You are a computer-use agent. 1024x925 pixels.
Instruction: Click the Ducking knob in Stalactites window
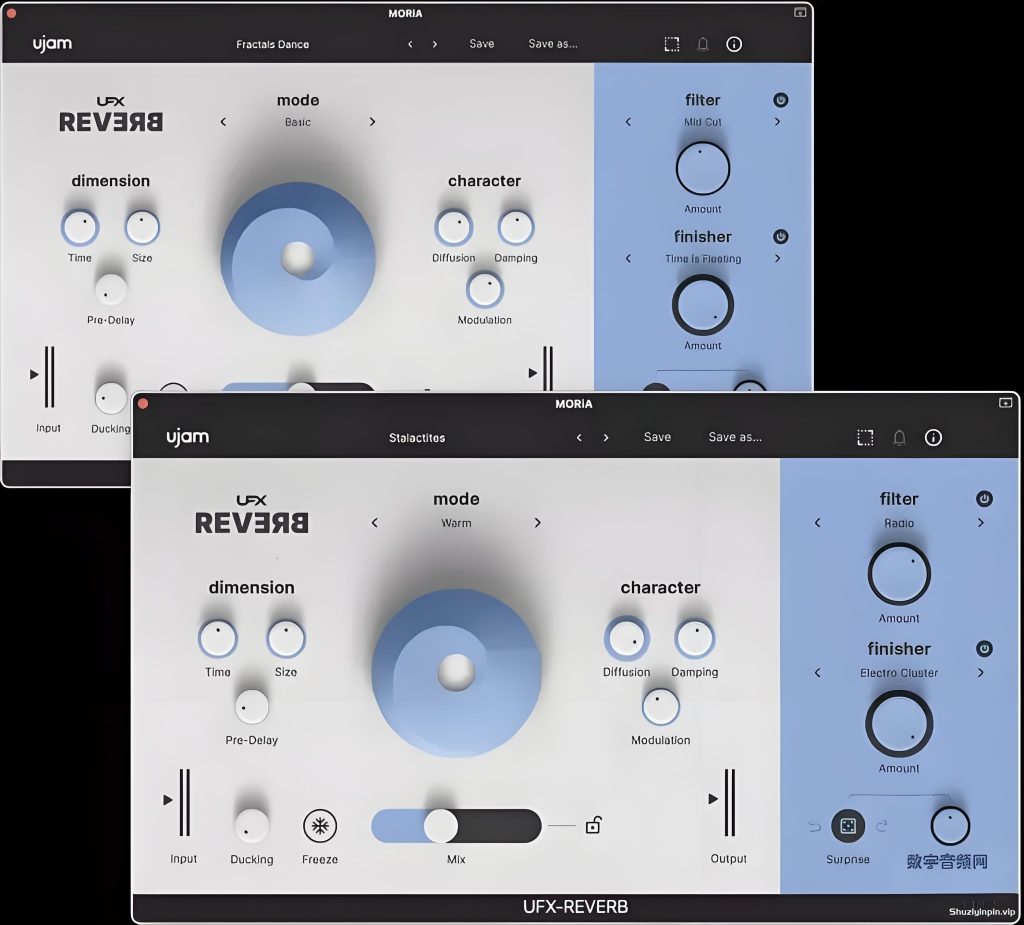(251, 826)
